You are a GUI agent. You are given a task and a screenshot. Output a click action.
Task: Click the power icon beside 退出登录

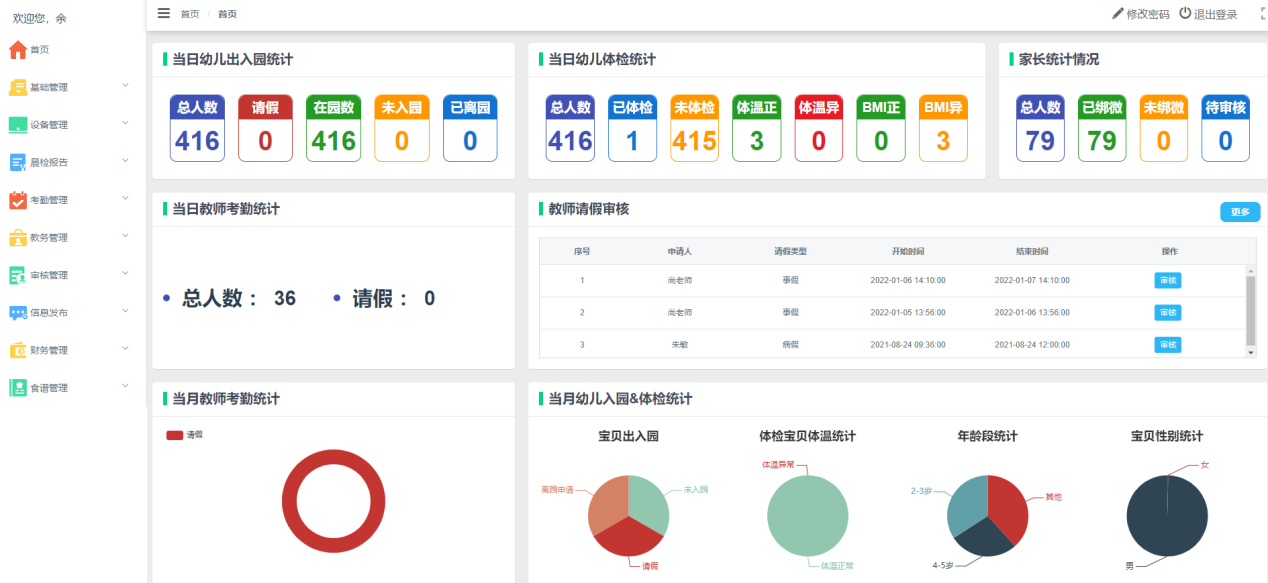(x=1184, y=13)
